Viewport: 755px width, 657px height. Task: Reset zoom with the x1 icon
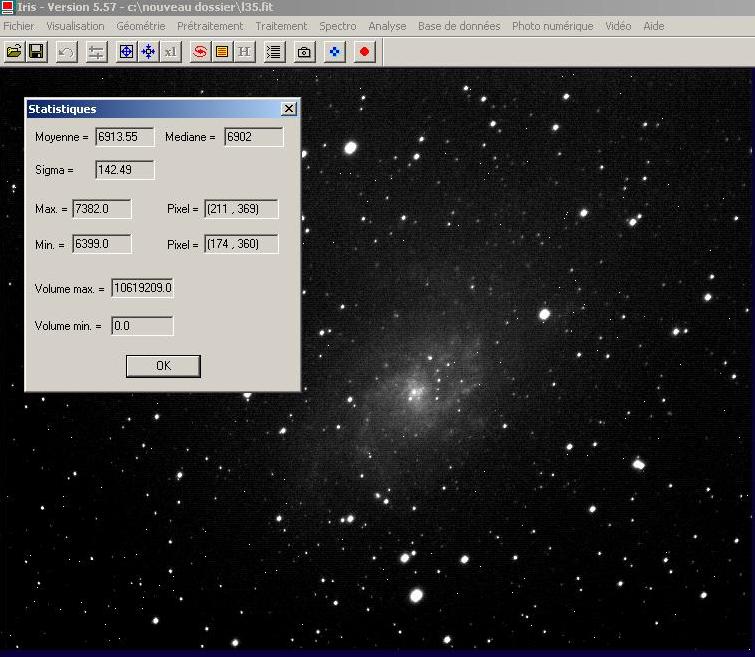[x=170, y=51]
